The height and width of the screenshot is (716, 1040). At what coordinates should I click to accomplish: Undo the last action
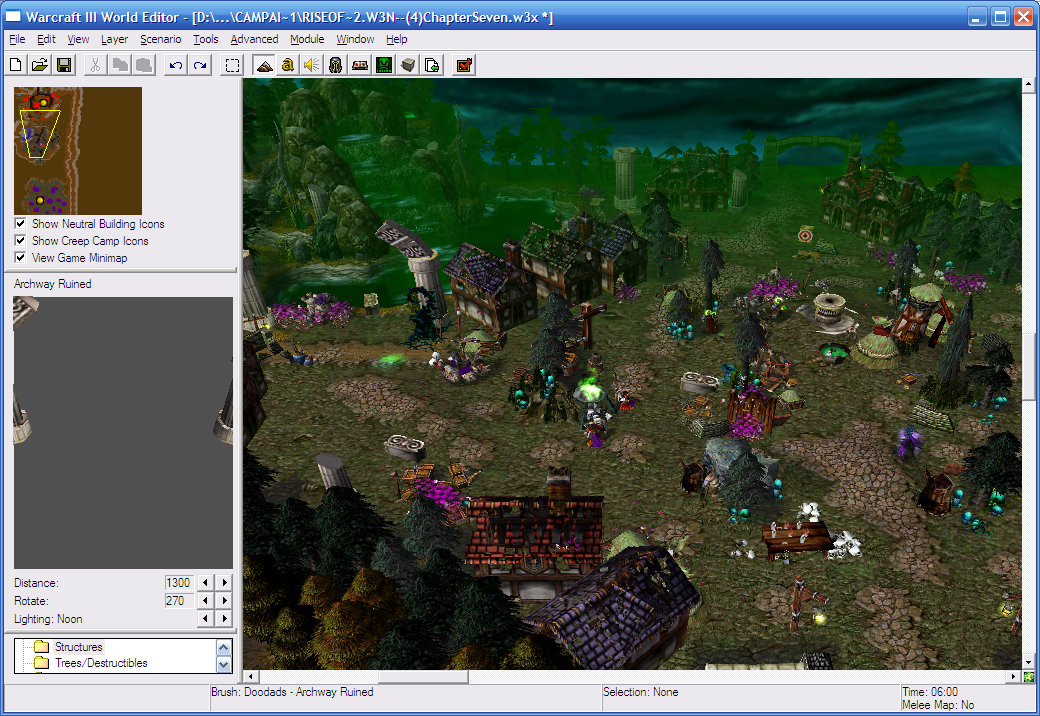pos(176,65)
